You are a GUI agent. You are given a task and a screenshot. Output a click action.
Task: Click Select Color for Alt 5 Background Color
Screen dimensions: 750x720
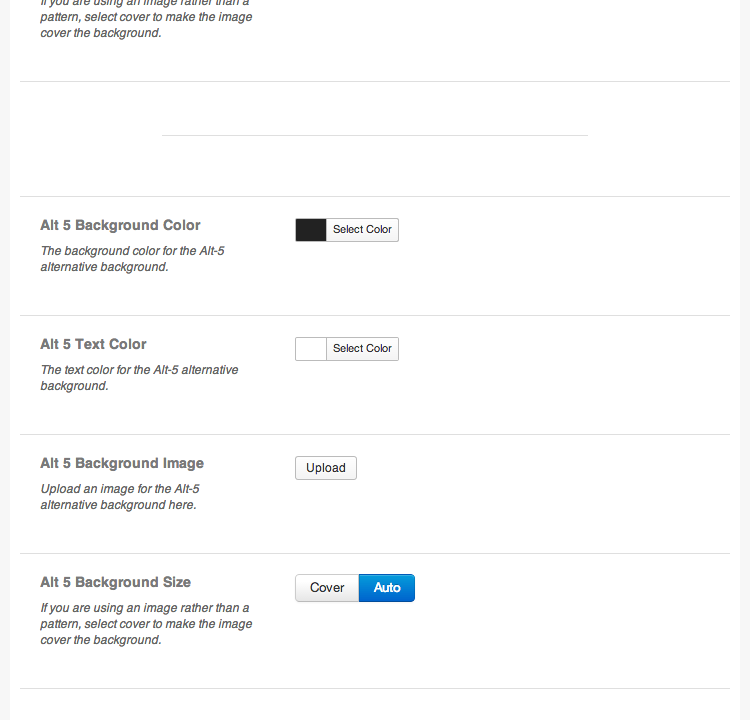[x=363, y=230]
